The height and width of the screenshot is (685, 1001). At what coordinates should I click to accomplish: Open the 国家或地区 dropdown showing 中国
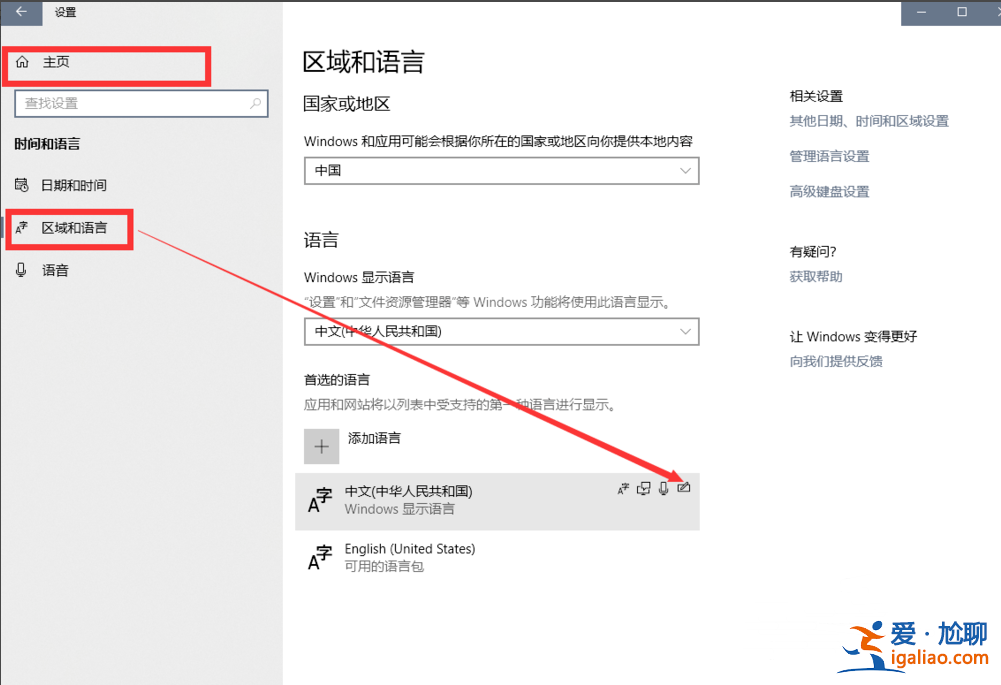coord(500,170)
